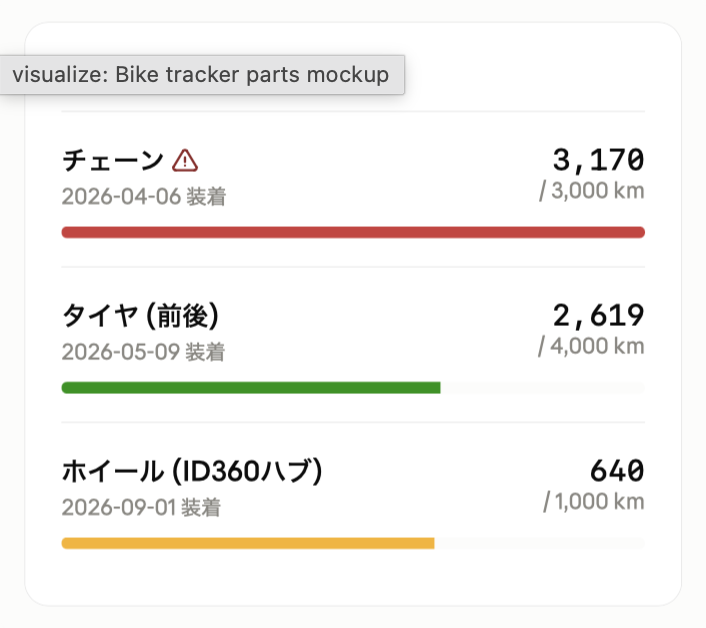706x628 pixels.
Task: Click the chain warning triangle icon
Action: [x=185, y=161]
